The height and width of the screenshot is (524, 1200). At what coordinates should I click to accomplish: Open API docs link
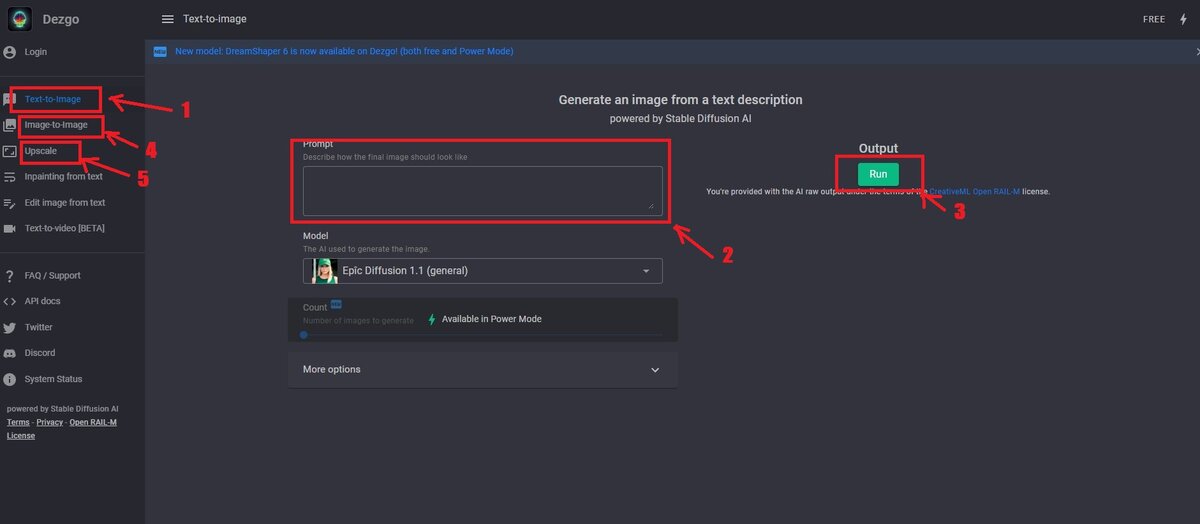[43, 302]
